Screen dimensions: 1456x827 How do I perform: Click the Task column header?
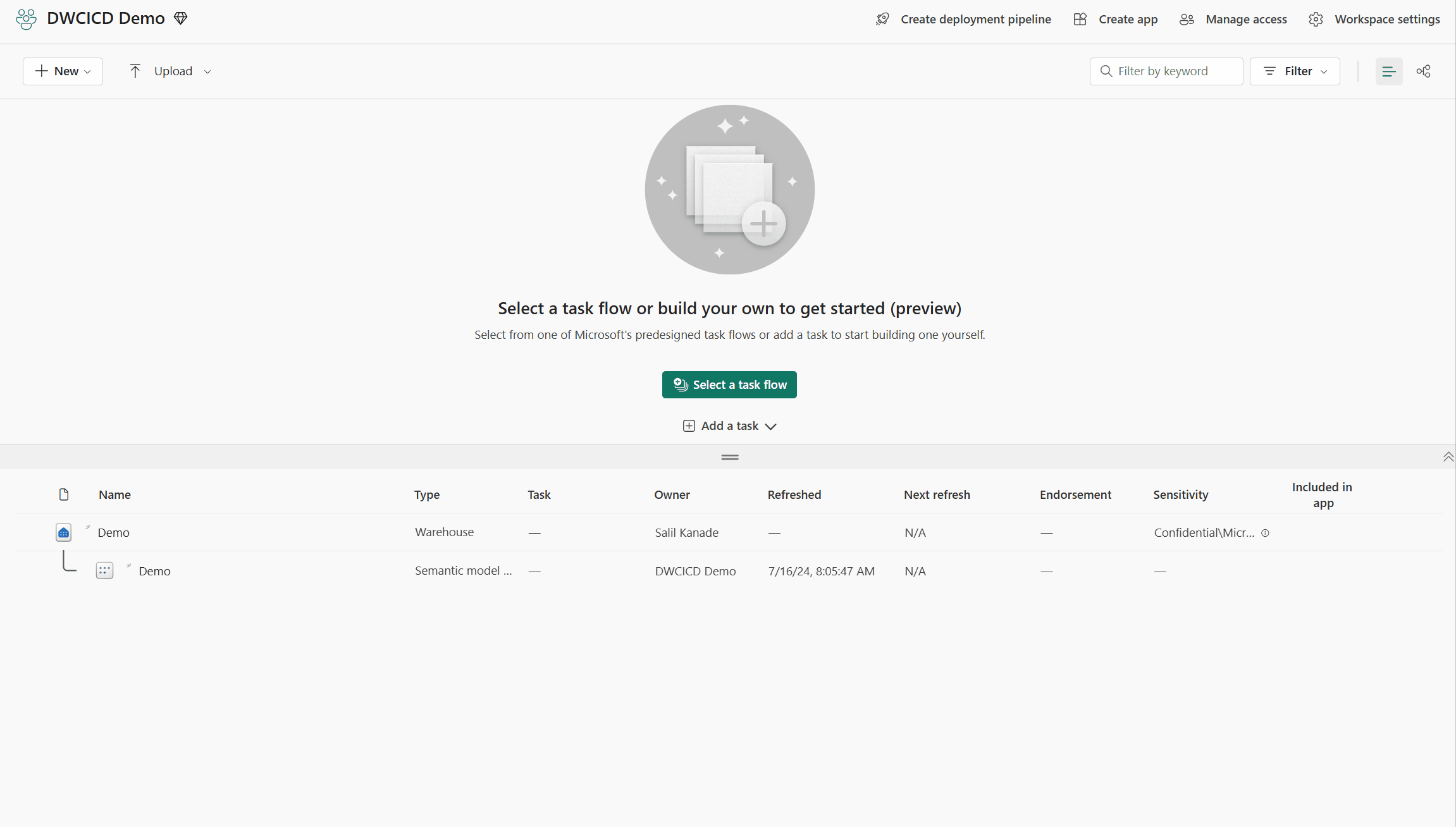click(x=539, y=494)
